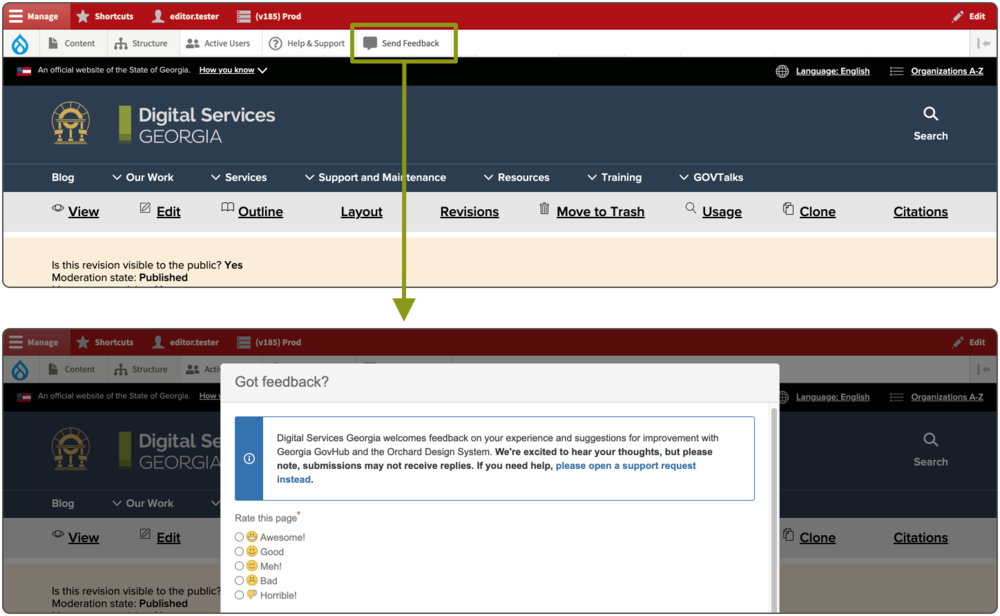Click the Send Feedback speech bubble icon
The image size is (1000, 616).
(370, 44)
